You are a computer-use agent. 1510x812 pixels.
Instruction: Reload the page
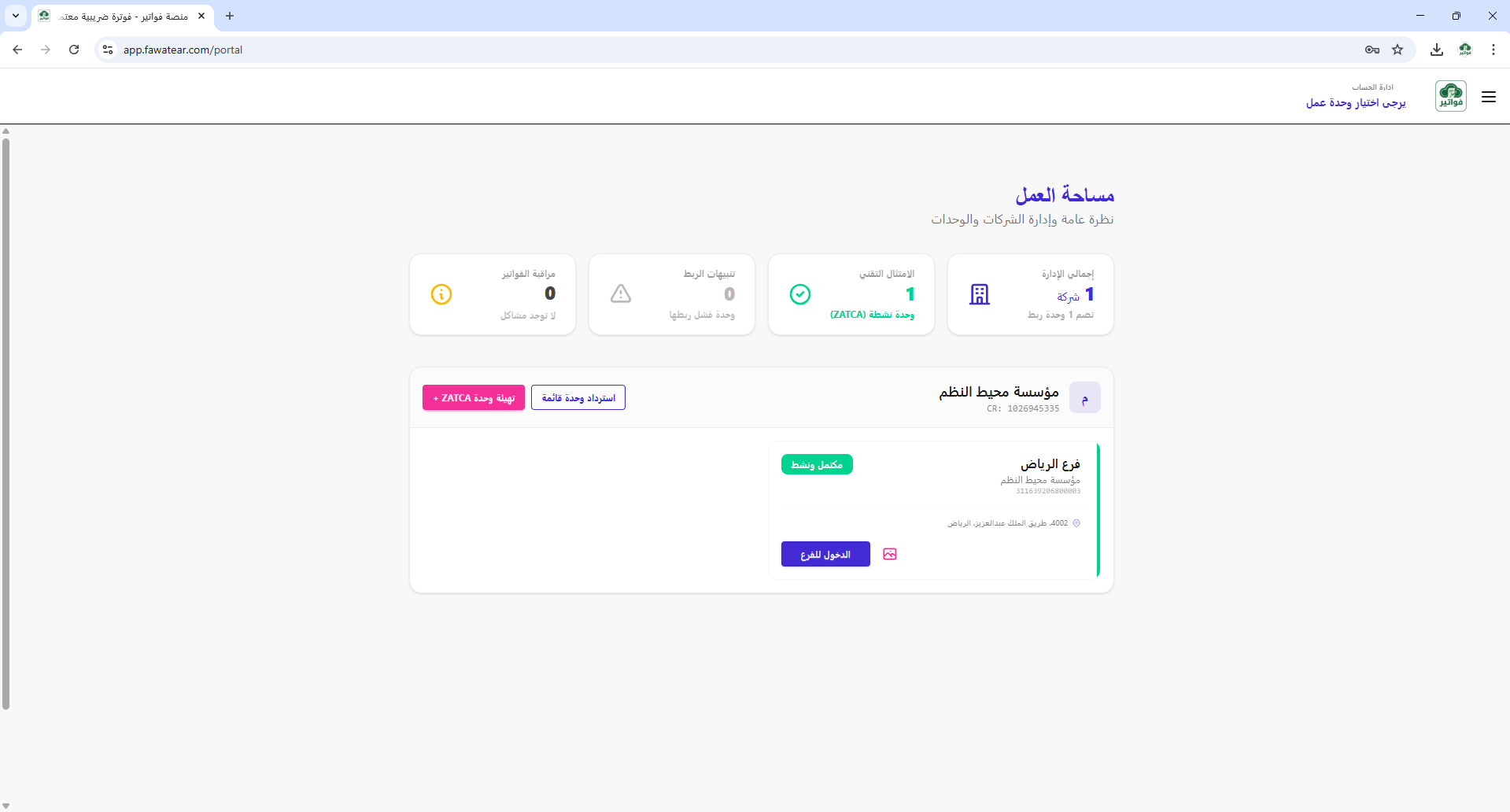[x=74, y=50]
